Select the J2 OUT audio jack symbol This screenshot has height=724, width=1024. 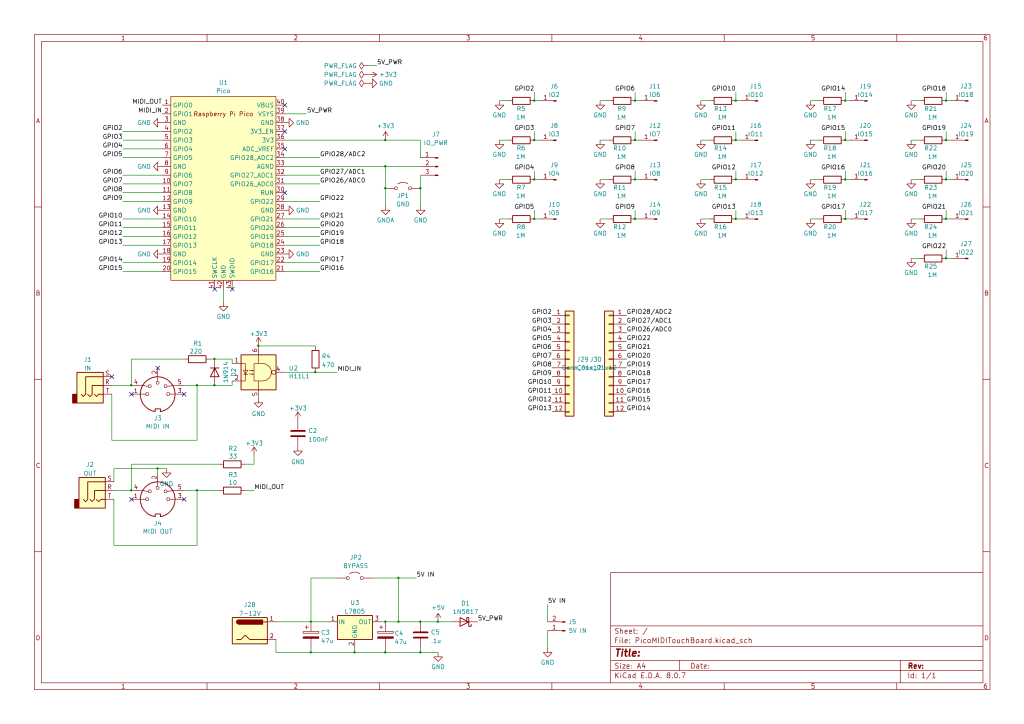90,493
